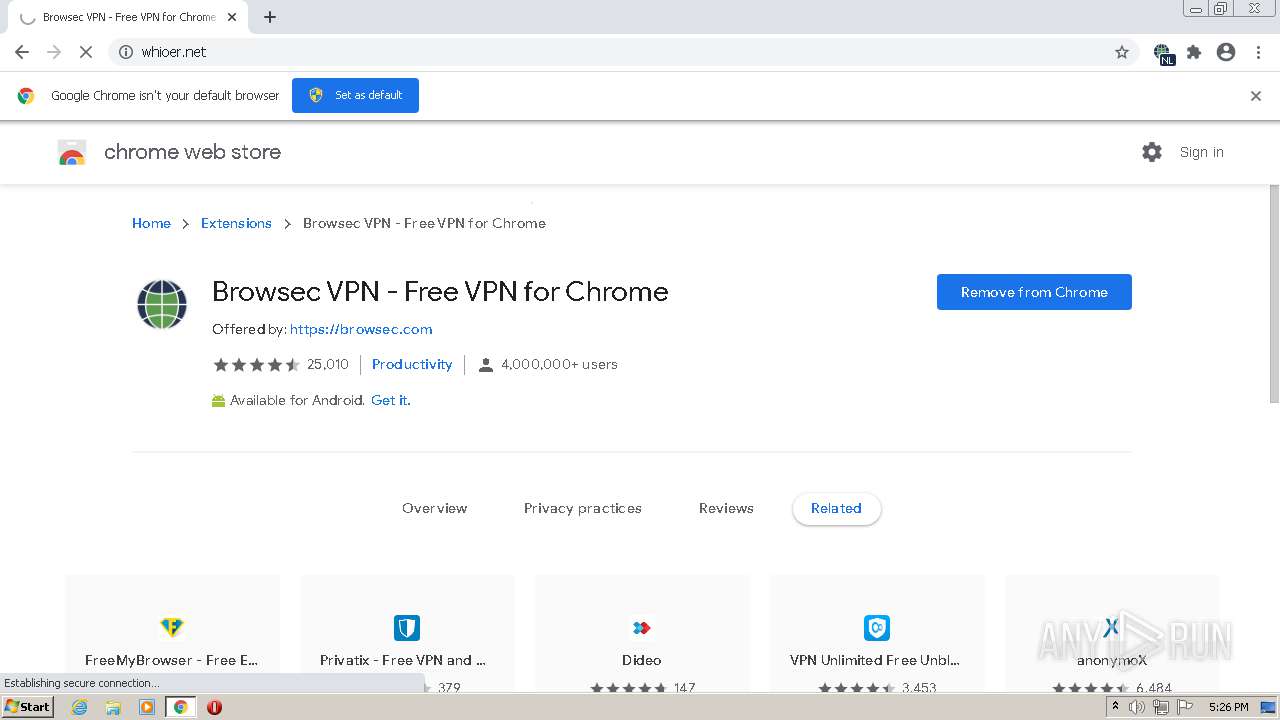Set Chrome as default browser
The width and height of the screenshot is (1280, 720).
[x=355, y=95]
